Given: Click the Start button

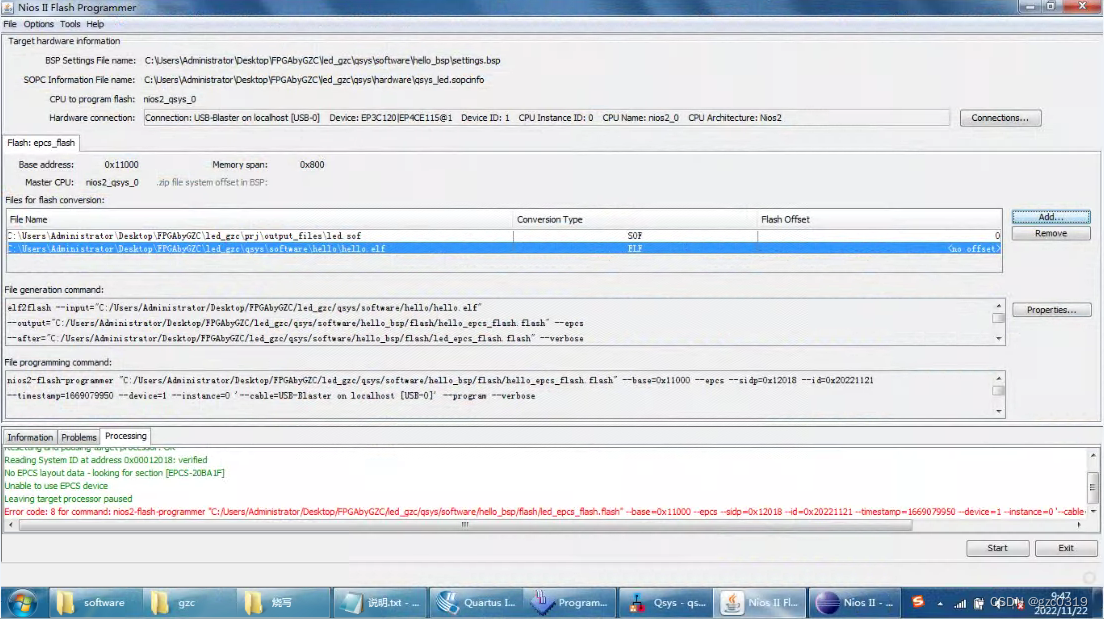Looking at the screenshot, I should coord(997,548).
